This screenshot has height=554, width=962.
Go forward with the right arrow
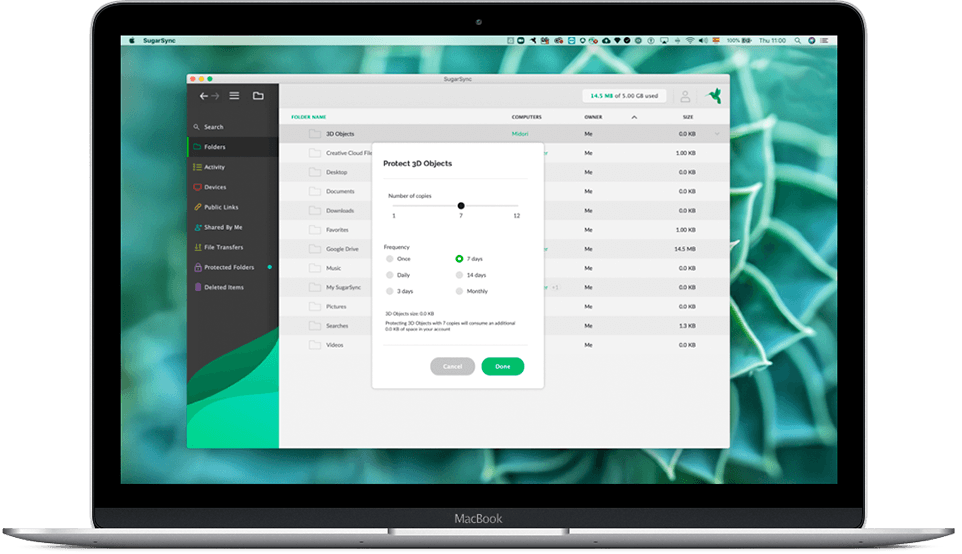(x=215, y=96)
